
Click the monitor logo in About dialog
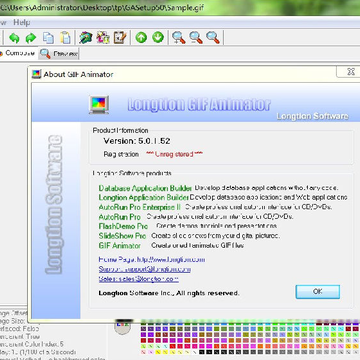99,104
